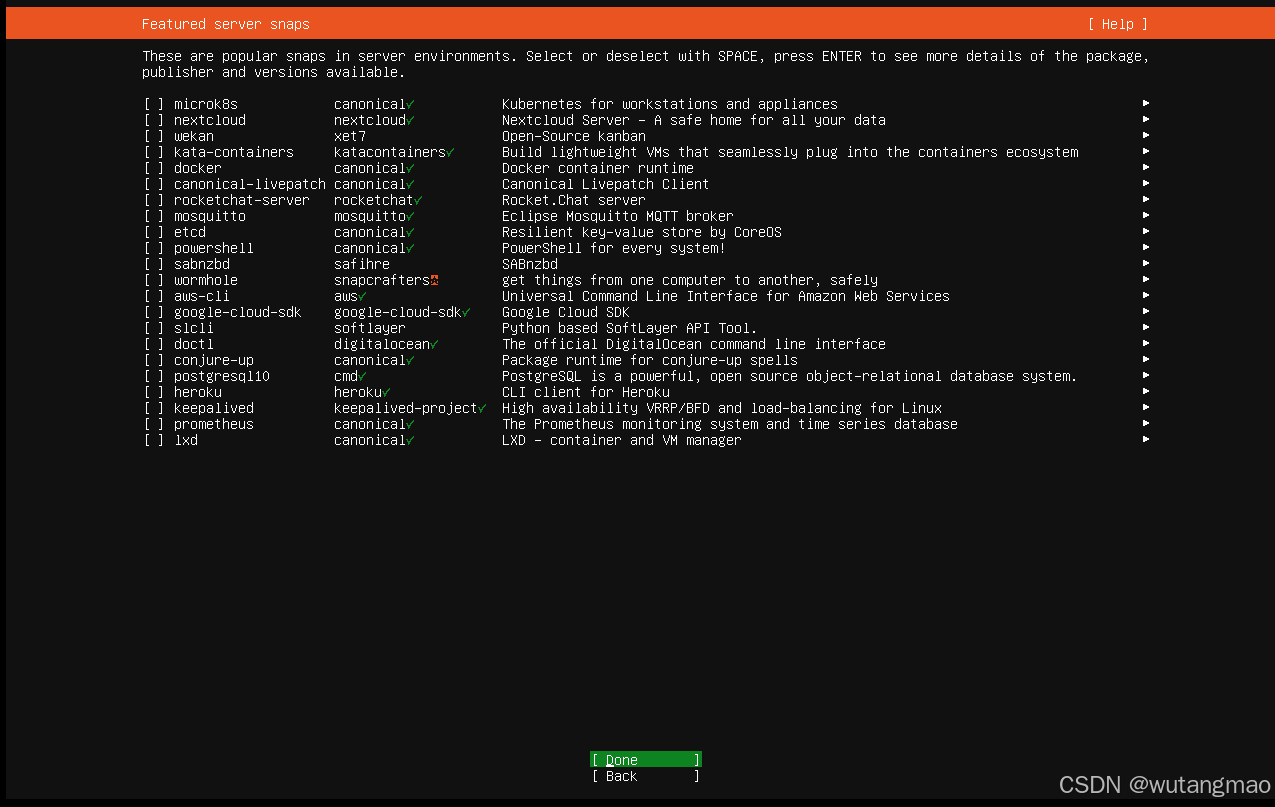Screen dimensions: 1275x807
Task: Select the nextcloud snap checkbox
Action: click(x=153, y=120)
